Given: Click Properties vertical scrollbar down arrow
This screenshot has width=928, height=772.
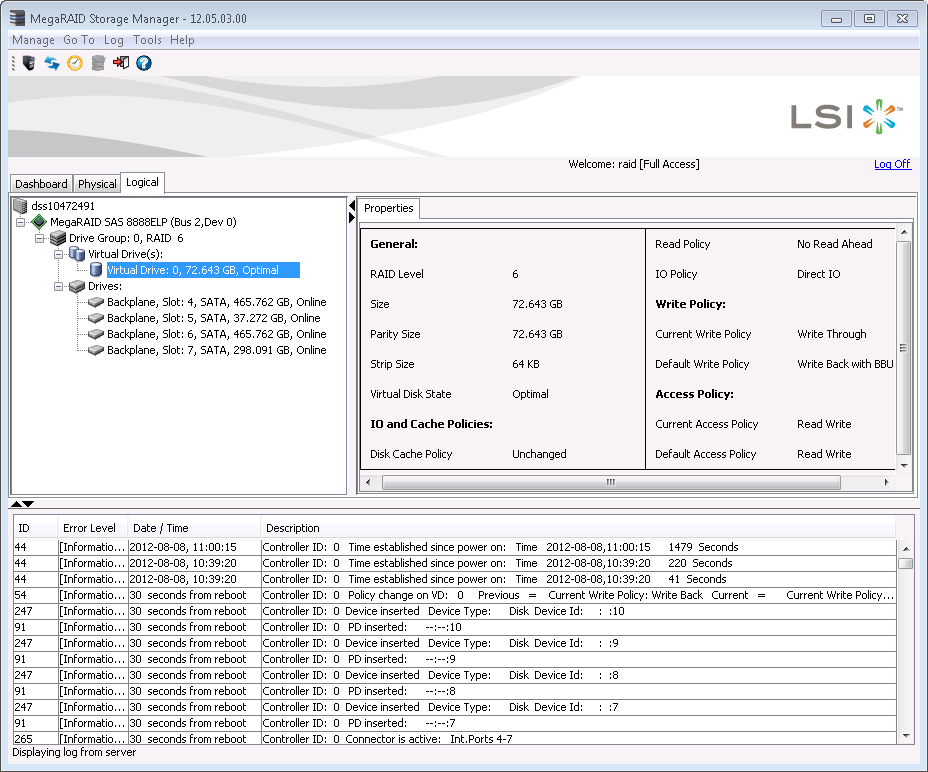Looking at the screenshot, I should pyautogui.click(x=904, y=465).
